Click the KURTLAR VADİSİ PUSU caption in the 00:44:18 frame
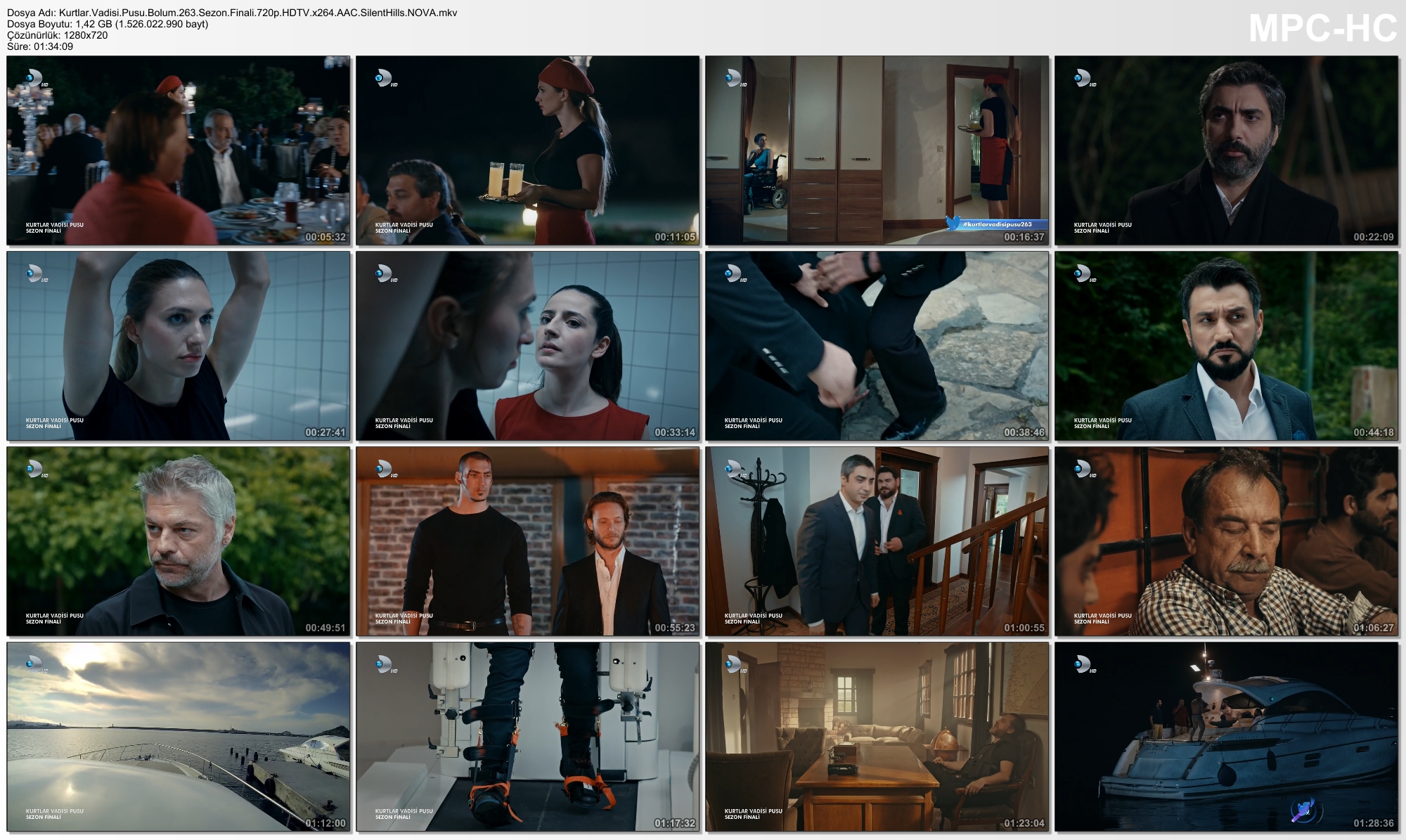 tap(1103, 420)
